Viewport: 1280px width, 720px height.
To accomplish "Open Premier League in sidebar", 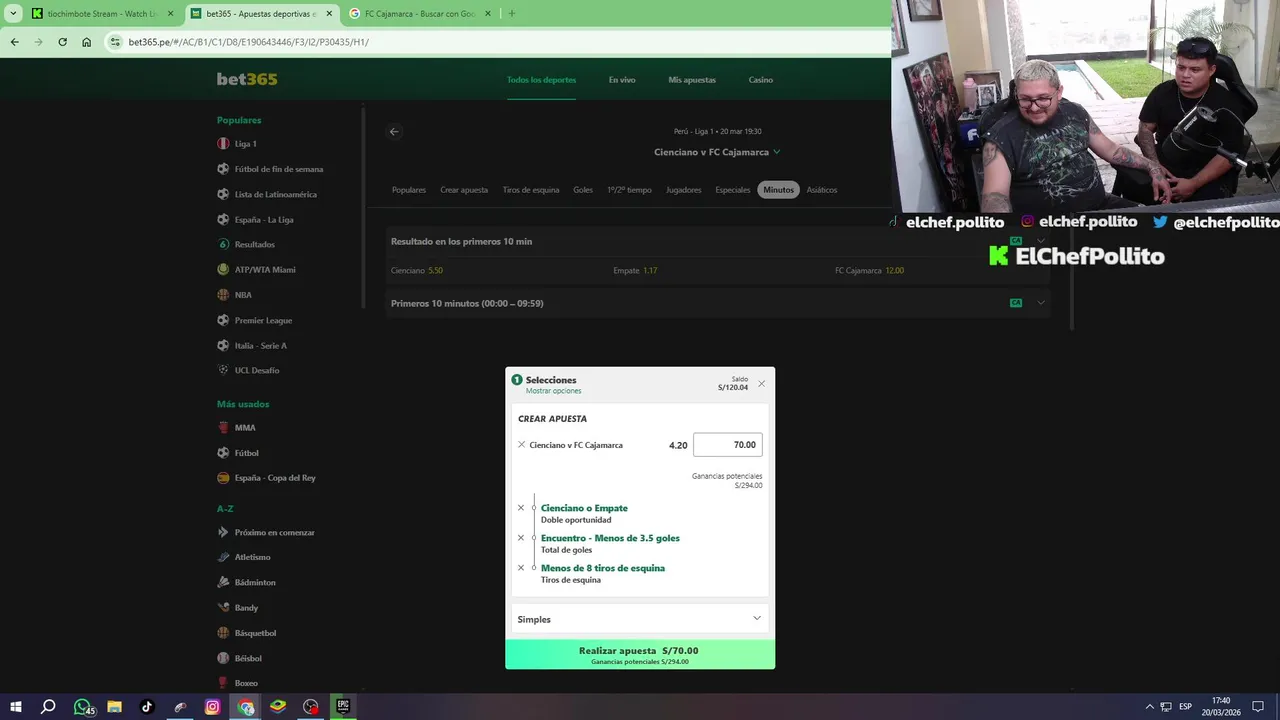I will (263, 320).
